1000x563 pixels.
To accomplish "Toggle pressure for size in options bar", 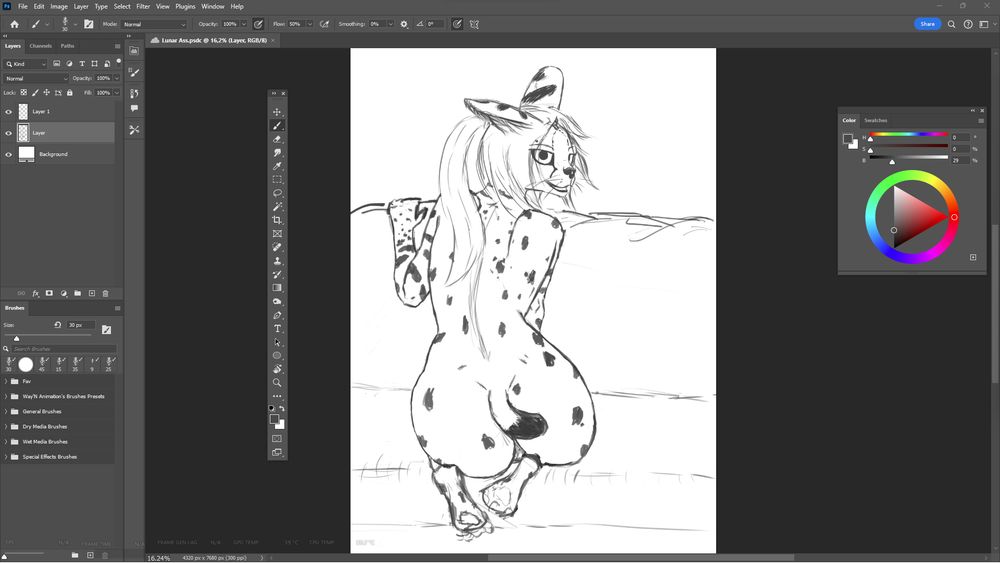I will pyautogui.click(x=457, y=24).
